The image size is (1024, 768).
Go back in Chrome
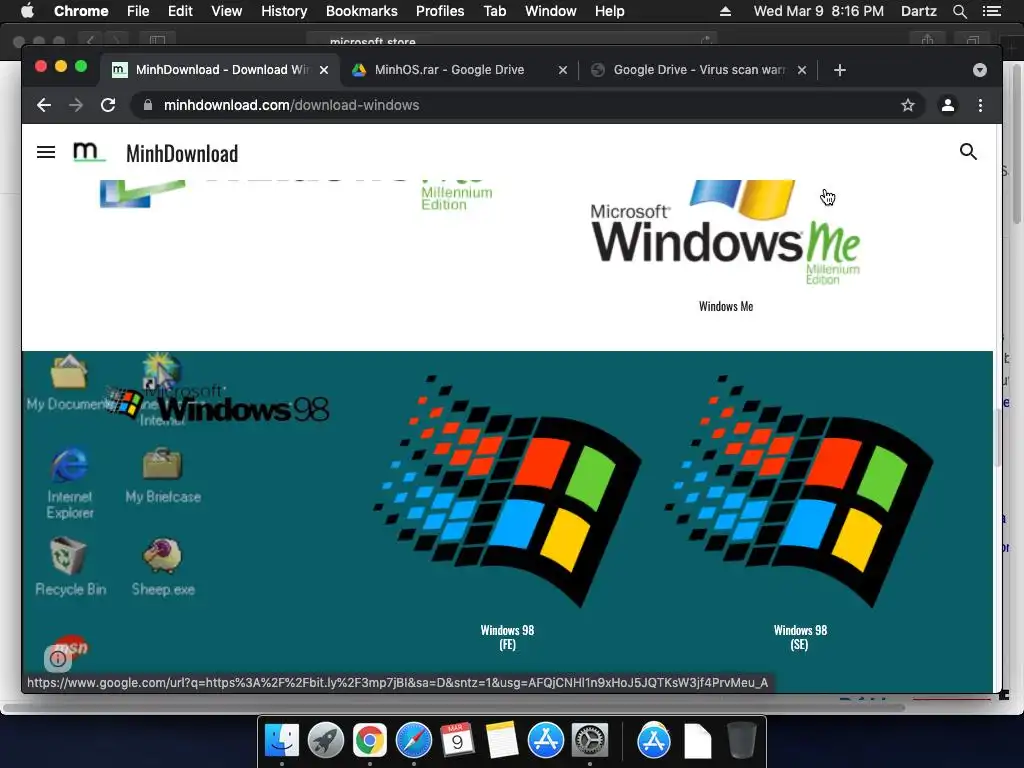click(x=44, y=105)
